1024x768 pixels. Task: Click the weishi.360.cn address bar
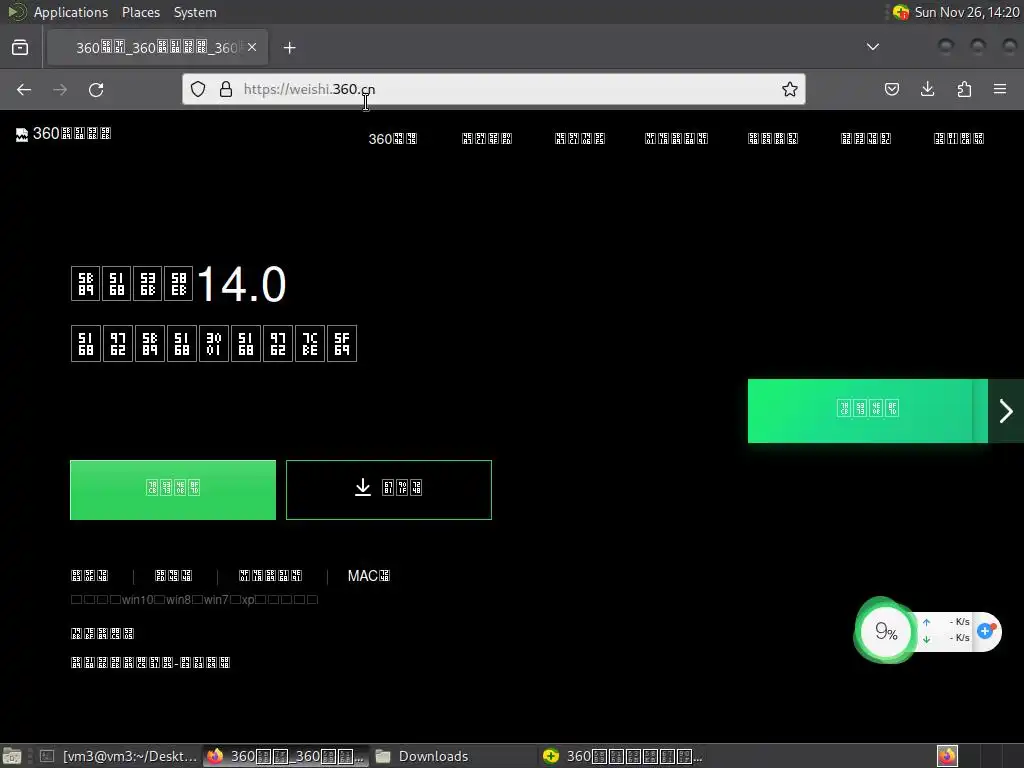pyautogui.click(x=494, y=89)
